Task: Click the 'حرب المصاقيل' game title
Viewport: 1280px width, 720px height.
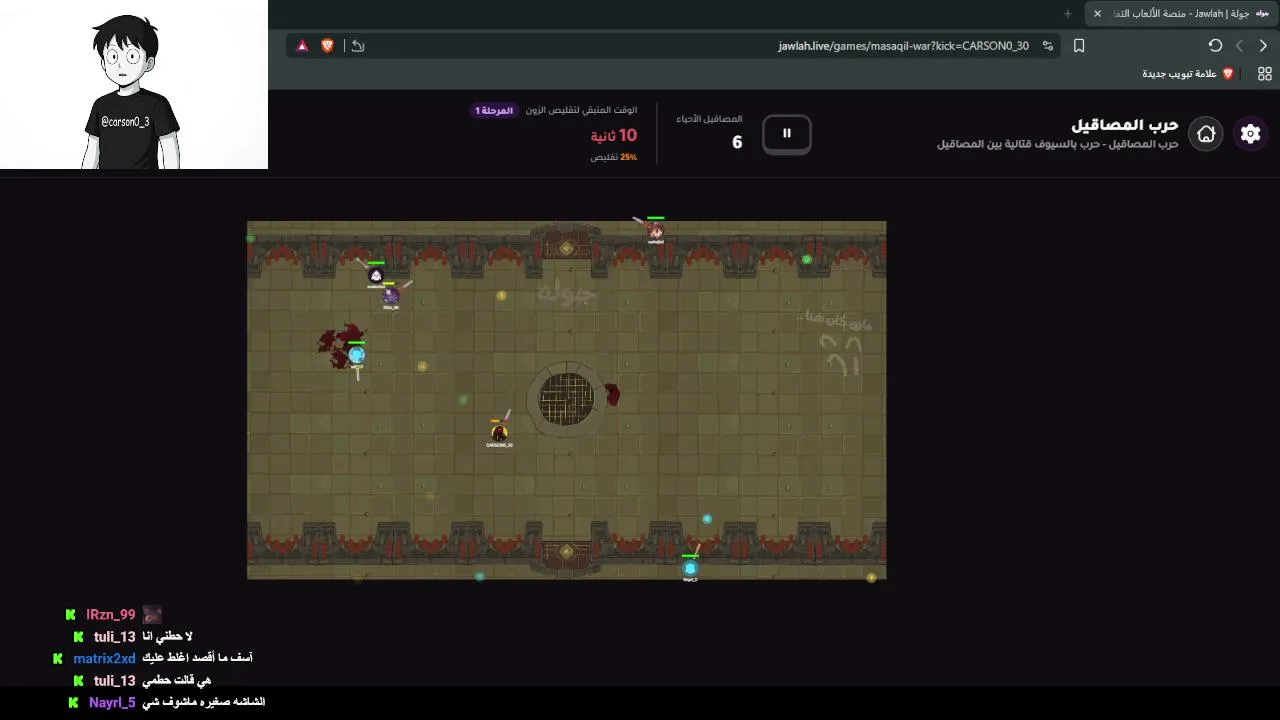Action: [1124, 125]
